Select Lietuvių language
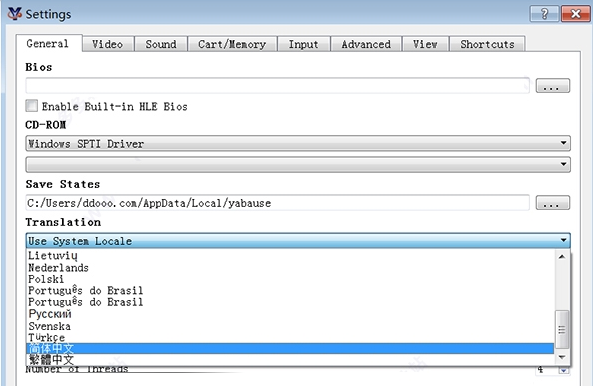Viewport: 593px width, 386px height. coord(290,256)
